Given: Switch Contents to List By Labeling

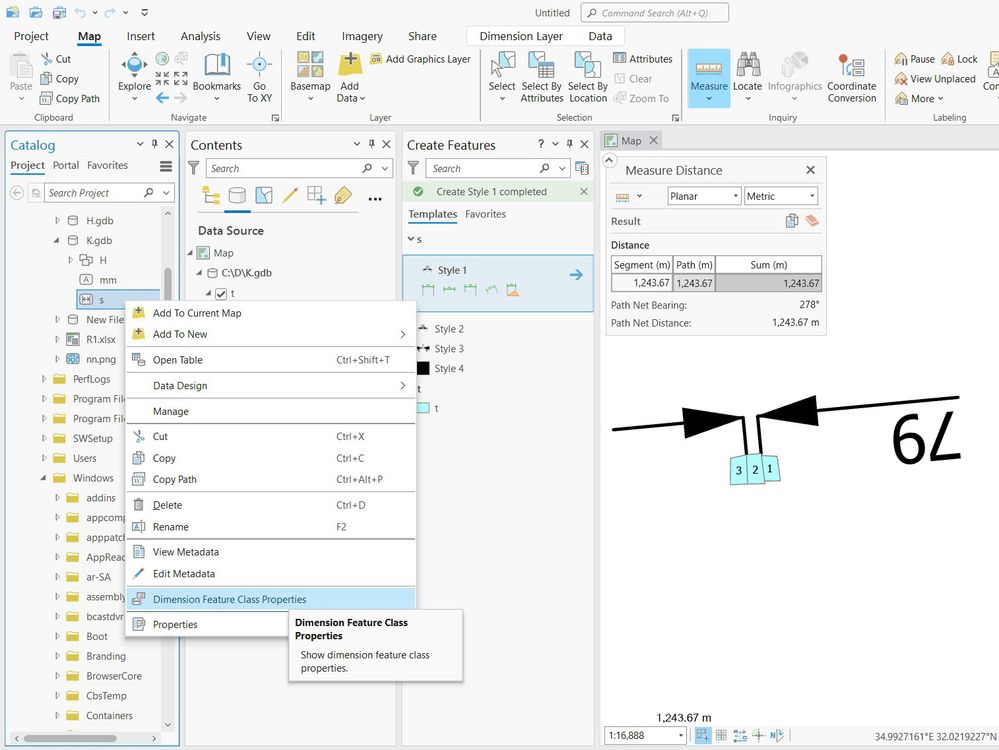Looking at the screenshot, I should 343,195.
